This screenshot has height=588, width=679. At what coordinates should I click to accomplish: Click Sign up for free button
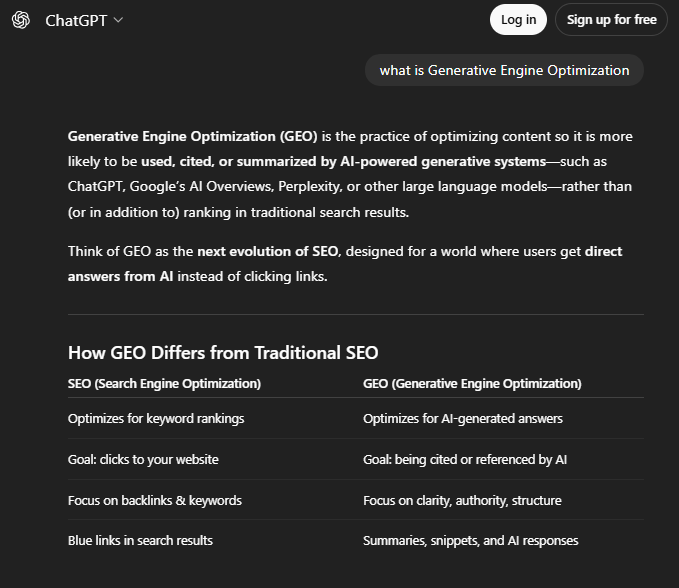point(611,19)
